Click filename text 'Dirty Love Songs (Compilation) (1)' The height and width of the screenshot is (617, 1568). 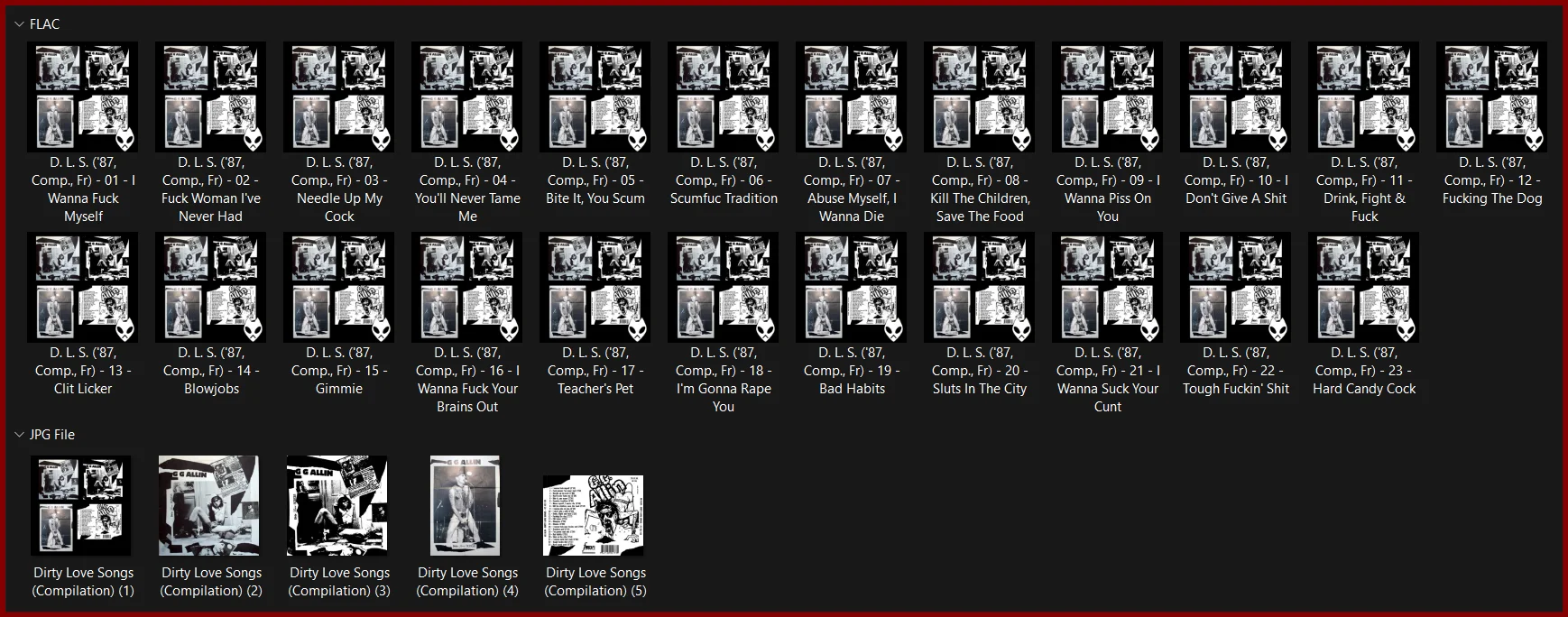[x=83, y=582]
